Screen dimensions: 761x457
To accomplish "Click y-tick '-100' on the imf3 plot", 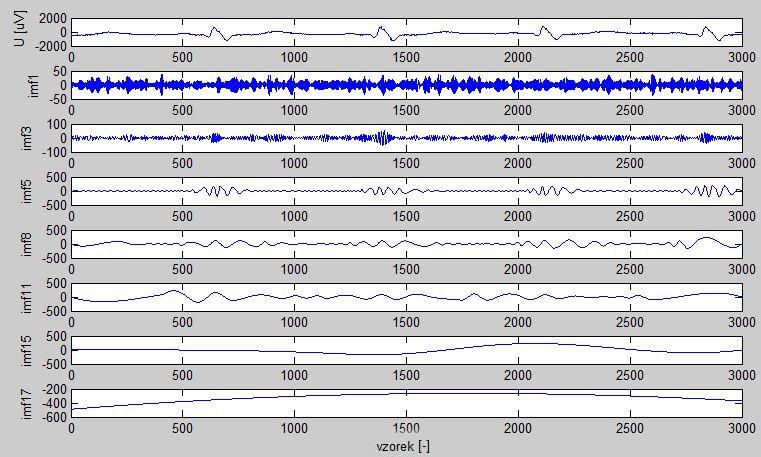I will coord(53,152).
